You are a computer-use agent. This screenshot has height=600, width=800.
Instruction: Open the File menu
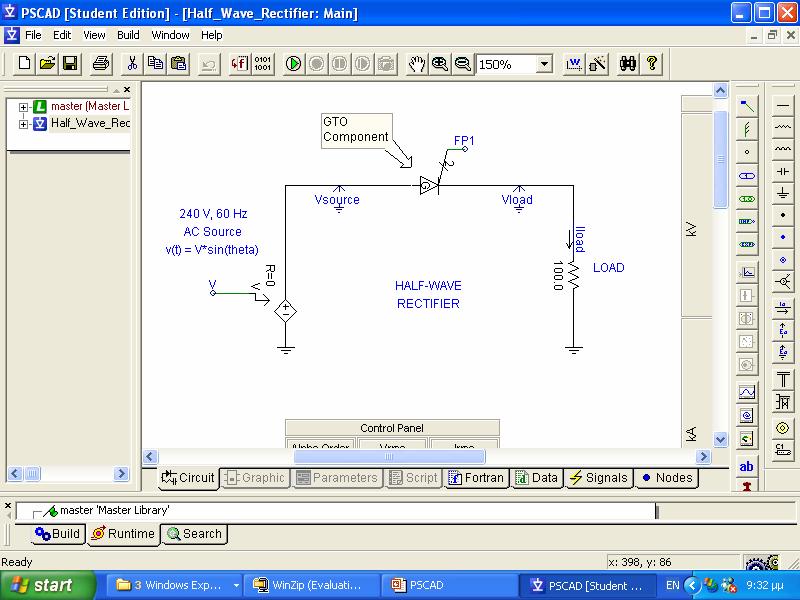tap(33, 35)
